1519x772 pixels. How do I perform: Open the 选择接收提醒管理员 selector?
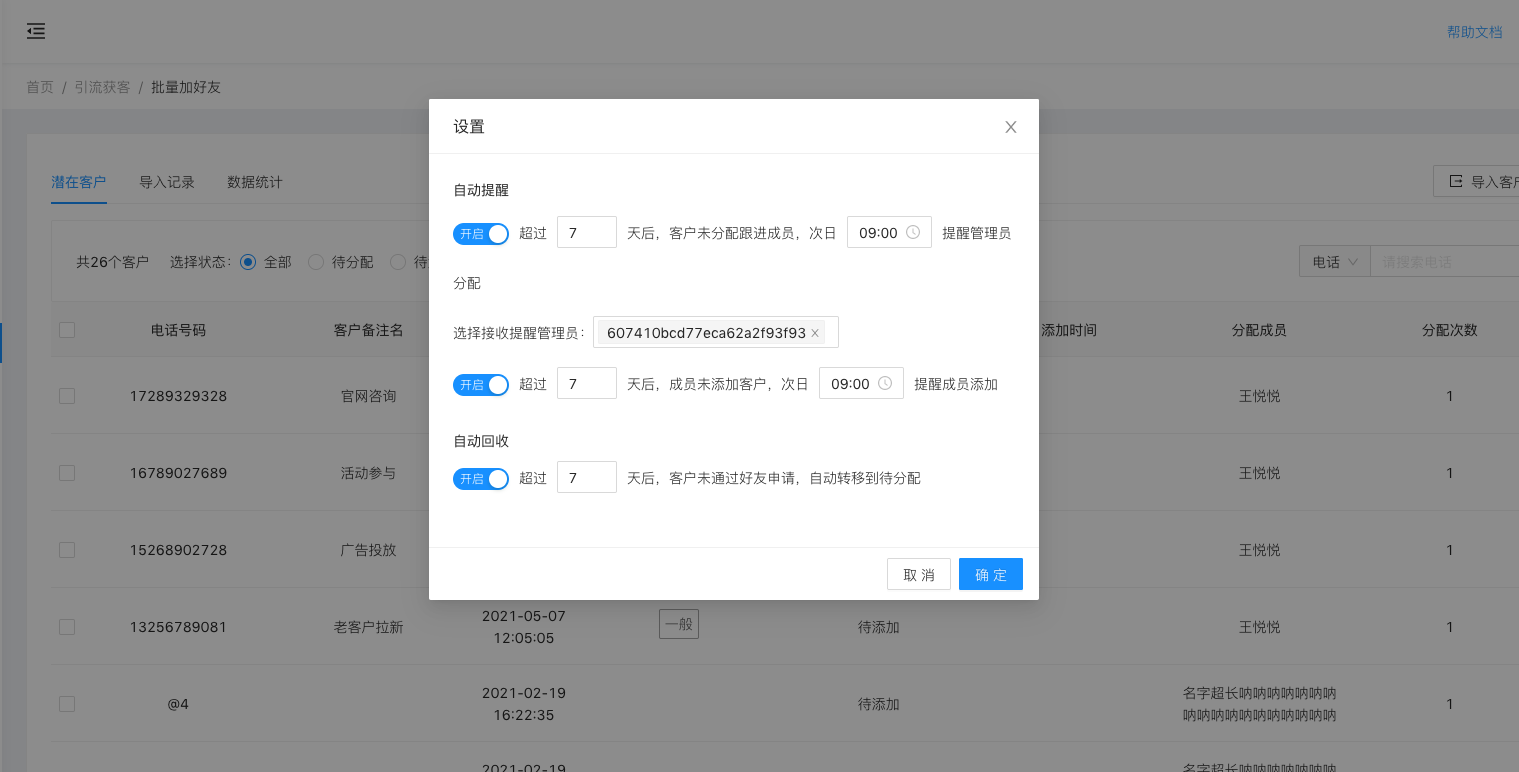point(716,333)
